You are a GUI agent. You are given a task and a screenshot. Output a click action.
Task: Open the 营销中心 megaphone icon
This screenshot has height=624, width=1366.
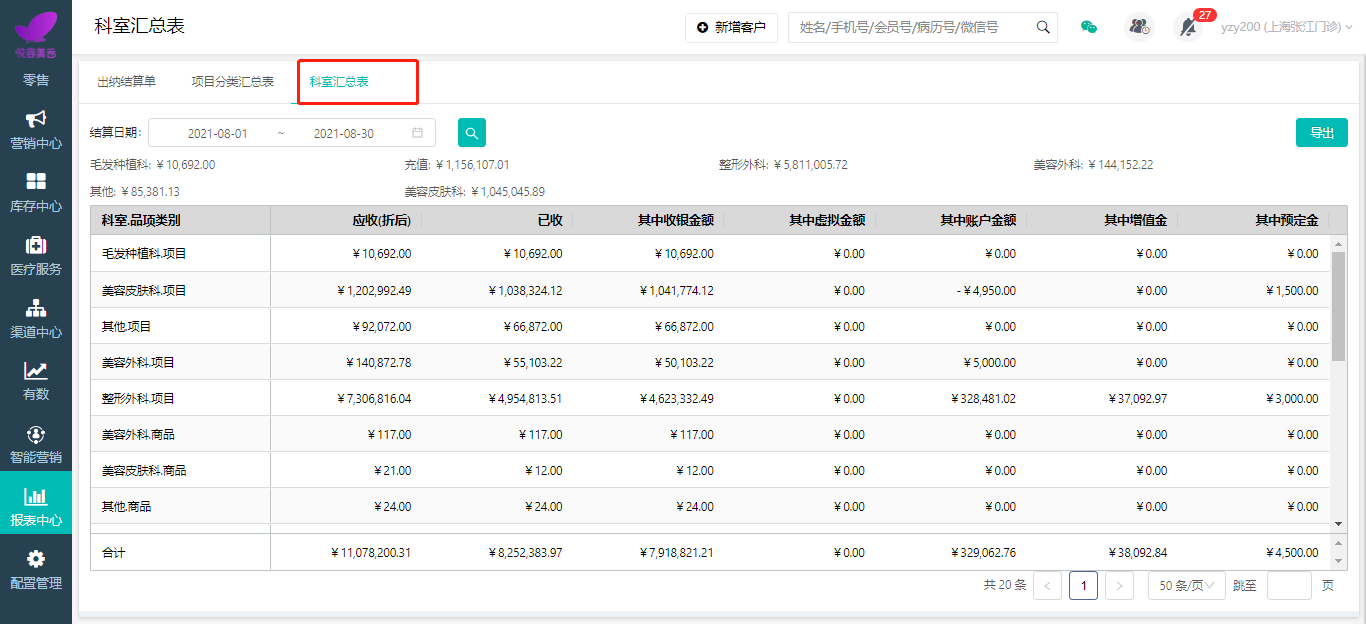coord(36,119)
